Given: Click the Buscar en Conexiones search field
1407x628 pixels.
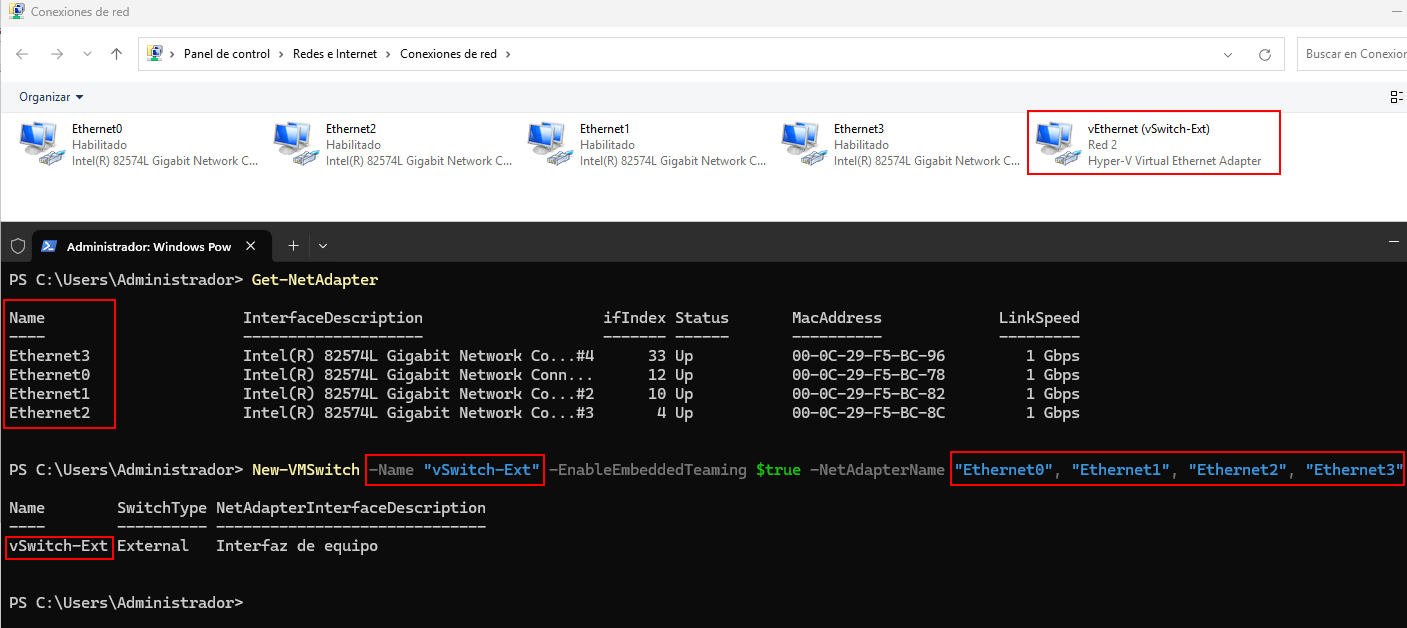Looking at the screenshot, I should coord(1351,54).
